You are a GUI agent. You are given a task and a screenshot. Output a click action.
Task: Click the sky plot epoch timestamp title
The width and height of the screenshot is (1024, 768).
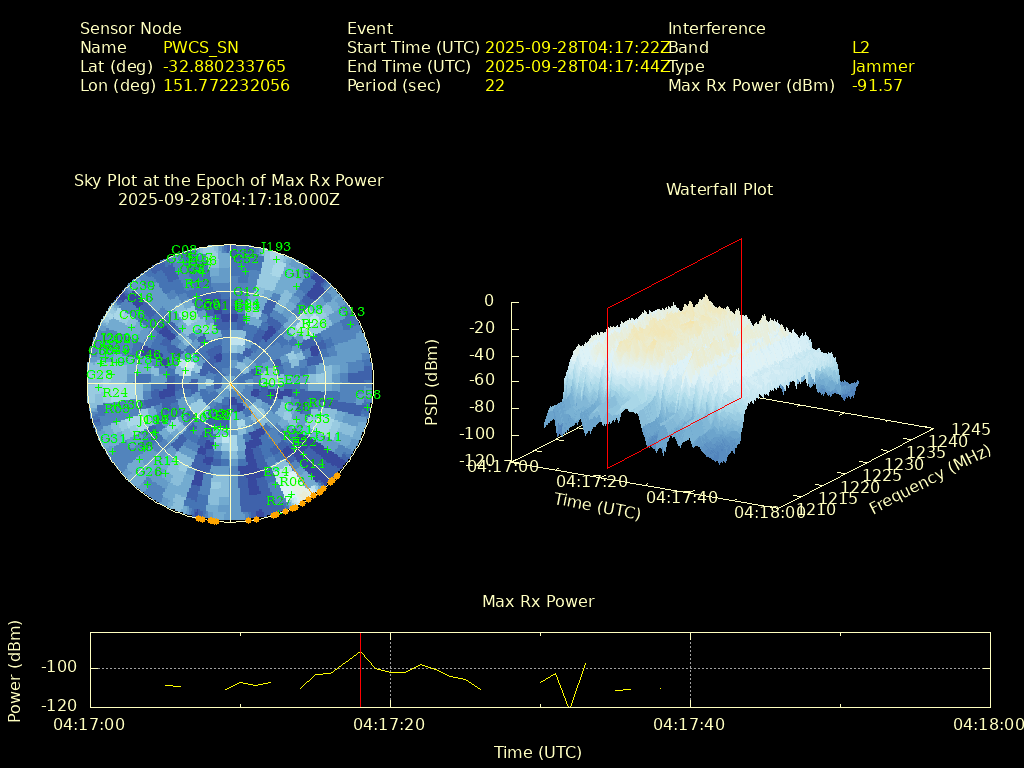pos(228,199)
